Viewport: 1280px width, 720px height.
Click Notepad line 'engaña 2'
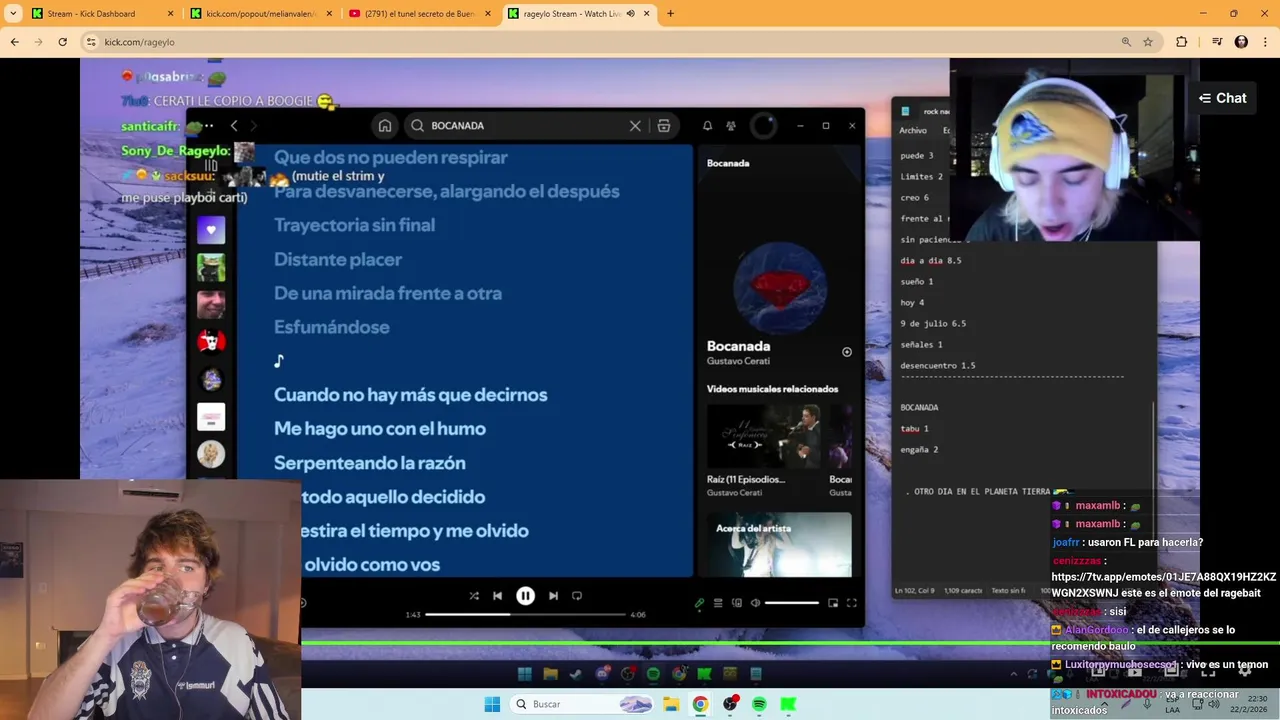click(x=919, y=449)
